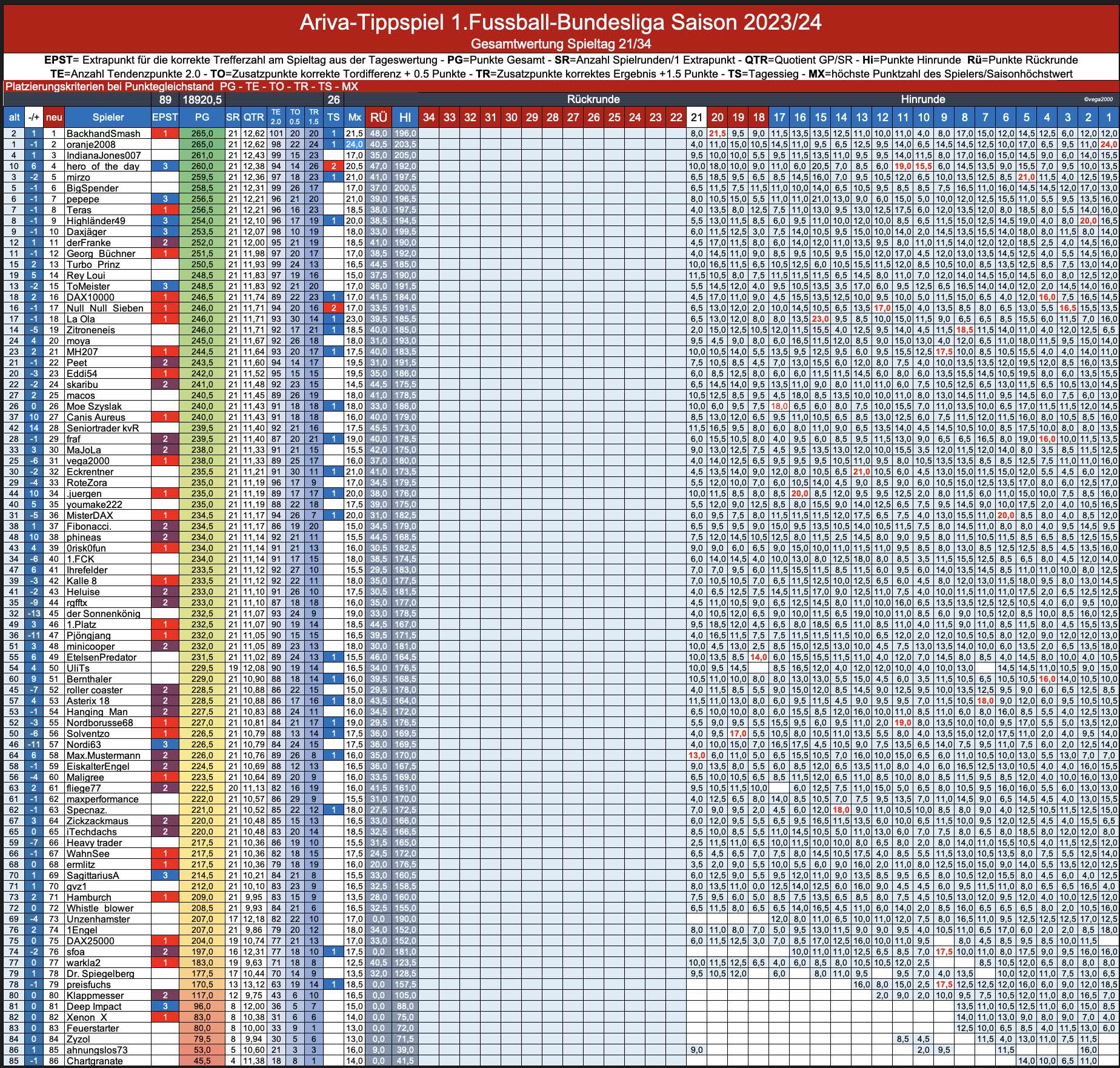Select the 'QTR' column header

(253, 118)
